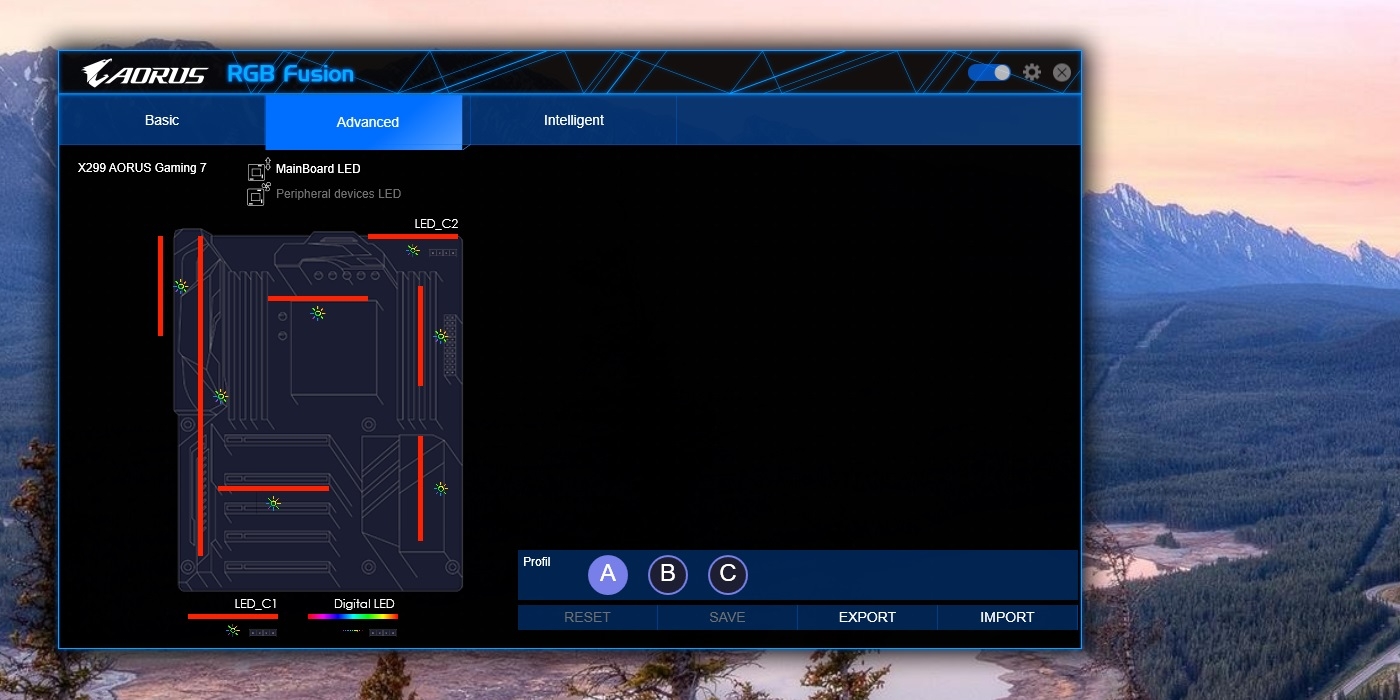
Task: Click the pin header icon under Digital LED
Action: [383, 633]
